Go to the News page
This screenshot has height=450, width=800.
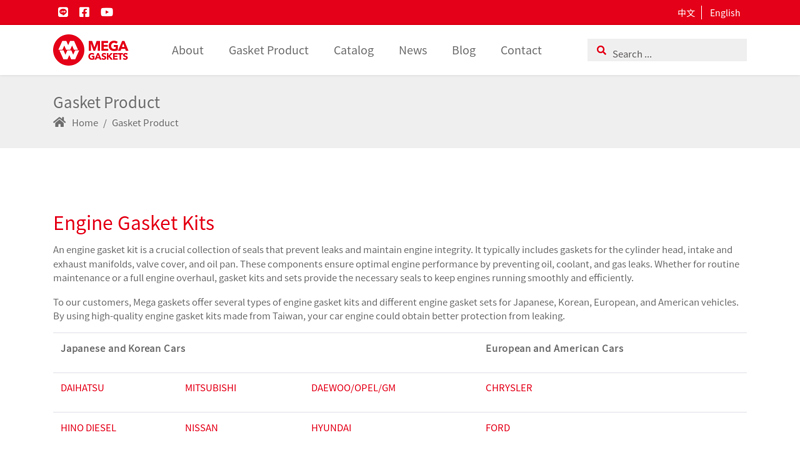413,50
